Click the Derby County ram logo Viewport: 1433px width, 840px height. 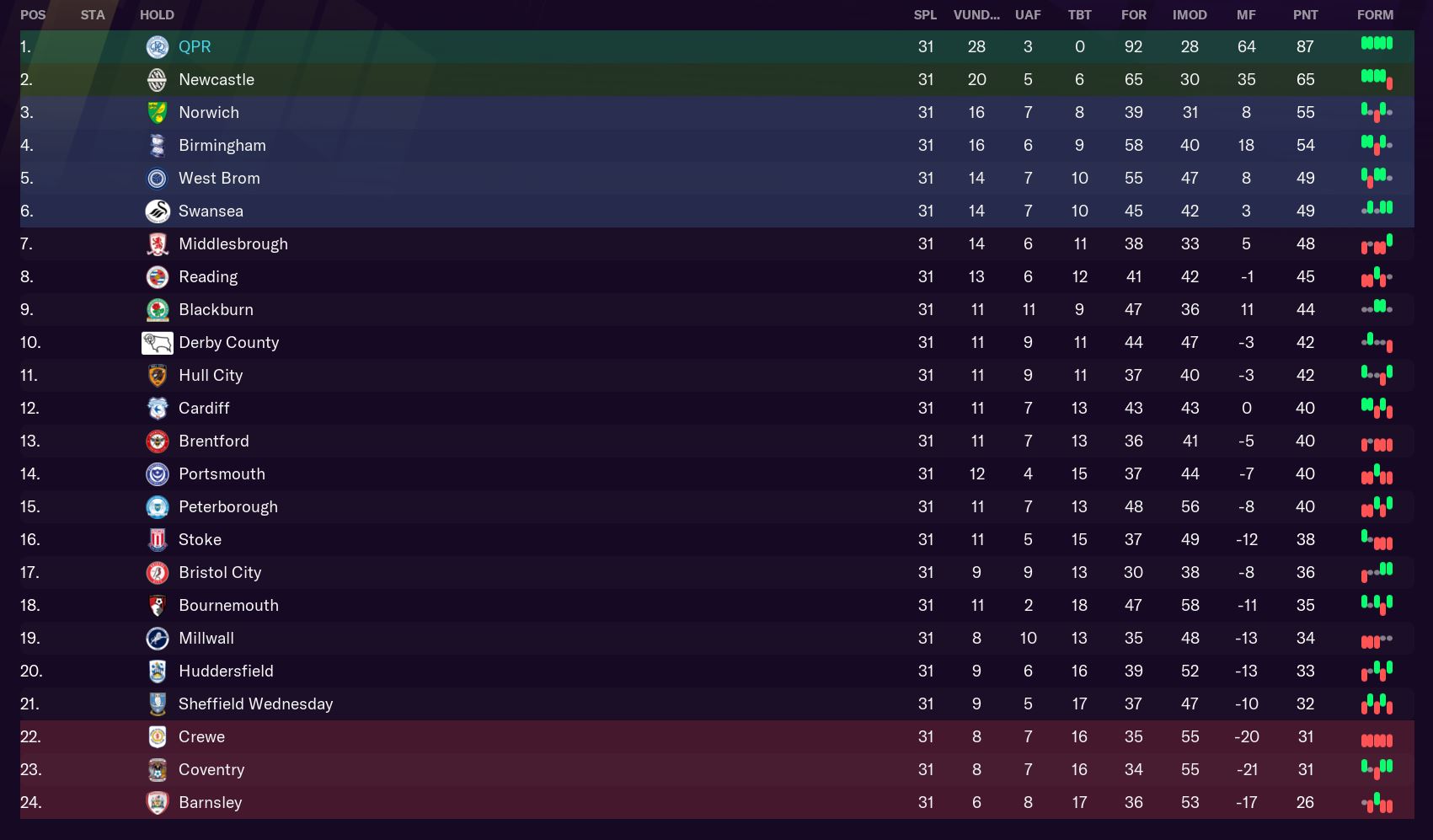(157, 343)
